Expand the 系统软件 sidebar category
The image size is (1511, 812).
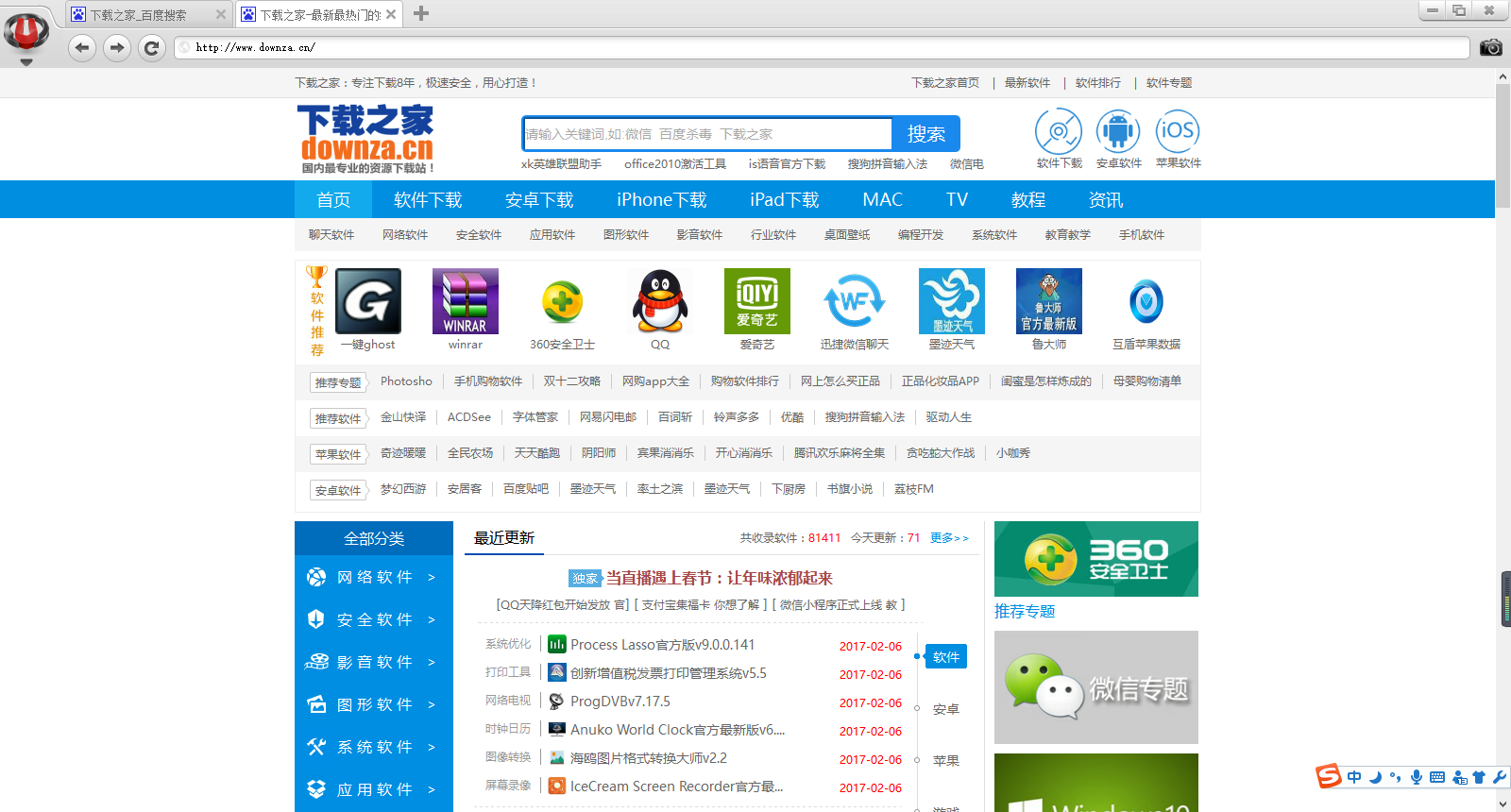(374, 747)
